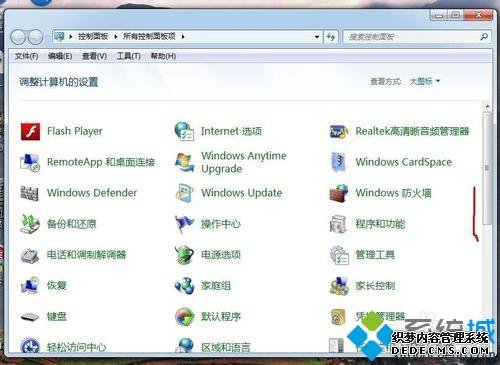This screenshot has height=365, width=500.
Task: Open the 默认程序 icon
Action: pyautogui.click(x=184, y=317)
